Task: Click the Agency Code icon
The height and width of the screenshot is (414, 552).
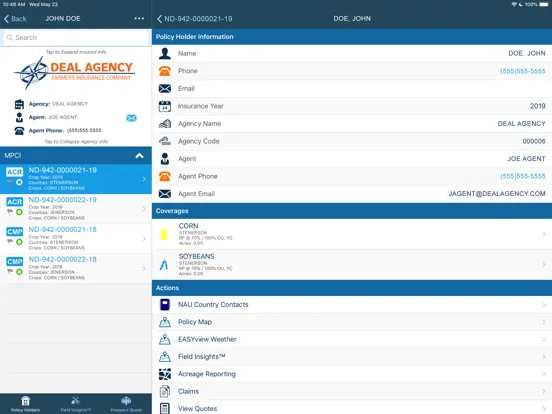Action: [x=165, y=141]
